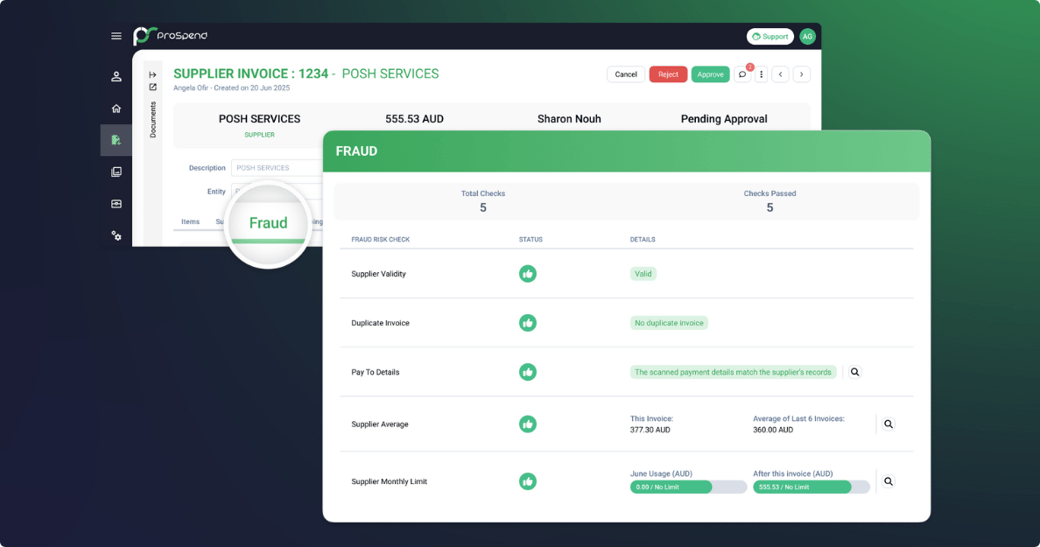Click the Duplicate Invoice thumbs-up status
This screenshot has height=547, width=1040.
click(528, 323)
